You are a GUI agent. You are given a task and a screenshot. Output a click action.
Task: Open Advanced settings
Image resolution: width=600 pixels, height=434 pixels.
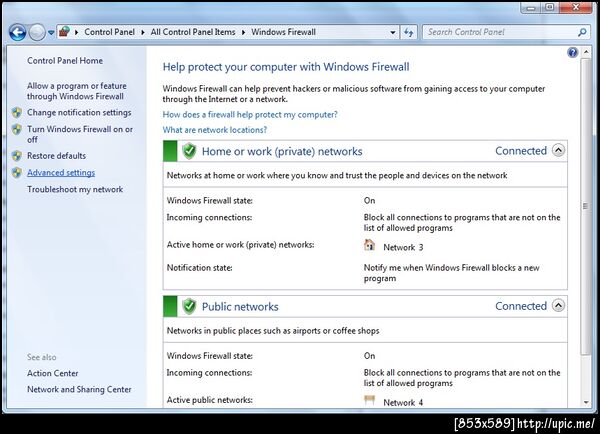coord(61,173)
